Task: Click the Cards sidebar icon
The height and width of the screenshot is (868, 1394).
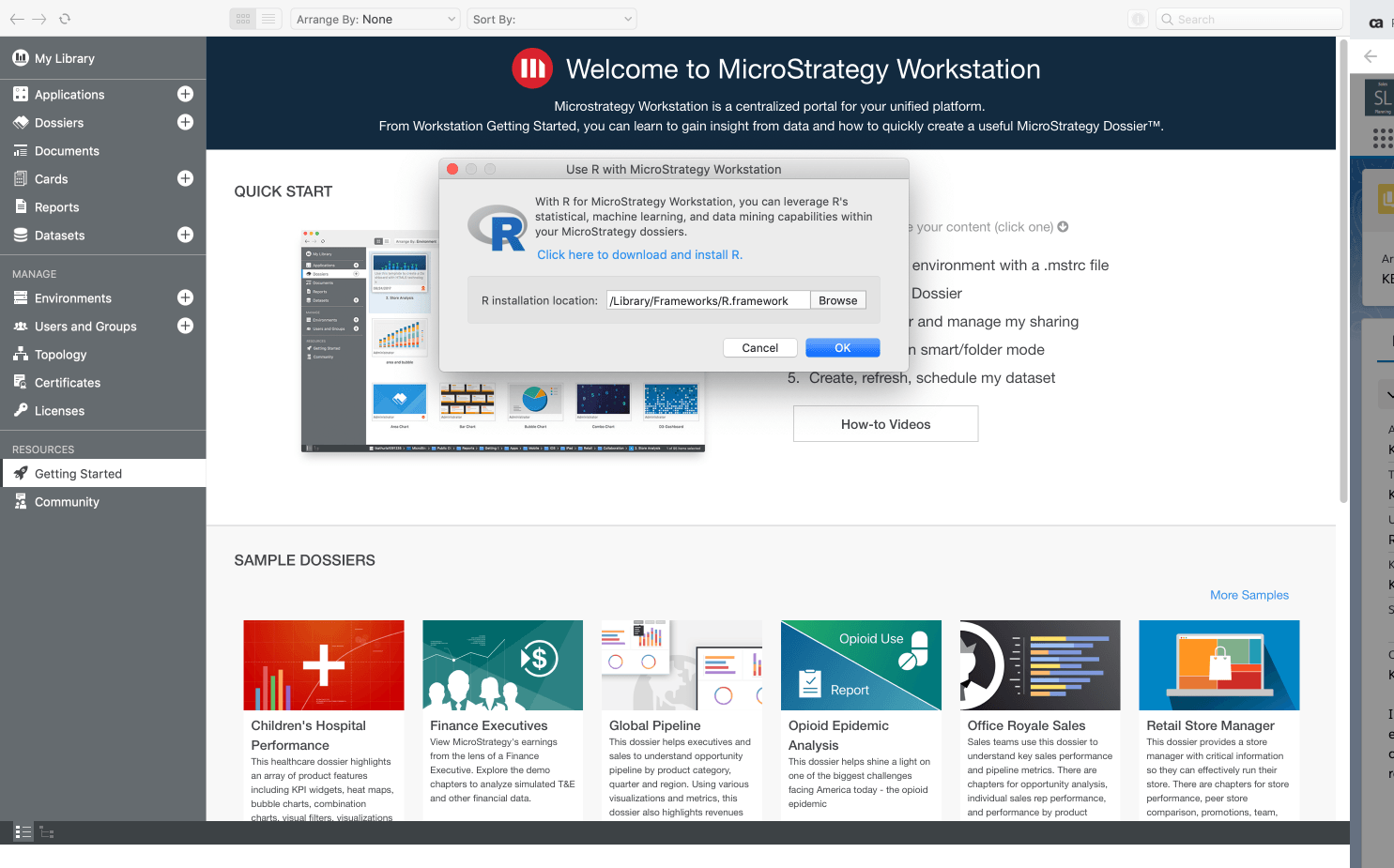Action: click(x=21, y=178)
